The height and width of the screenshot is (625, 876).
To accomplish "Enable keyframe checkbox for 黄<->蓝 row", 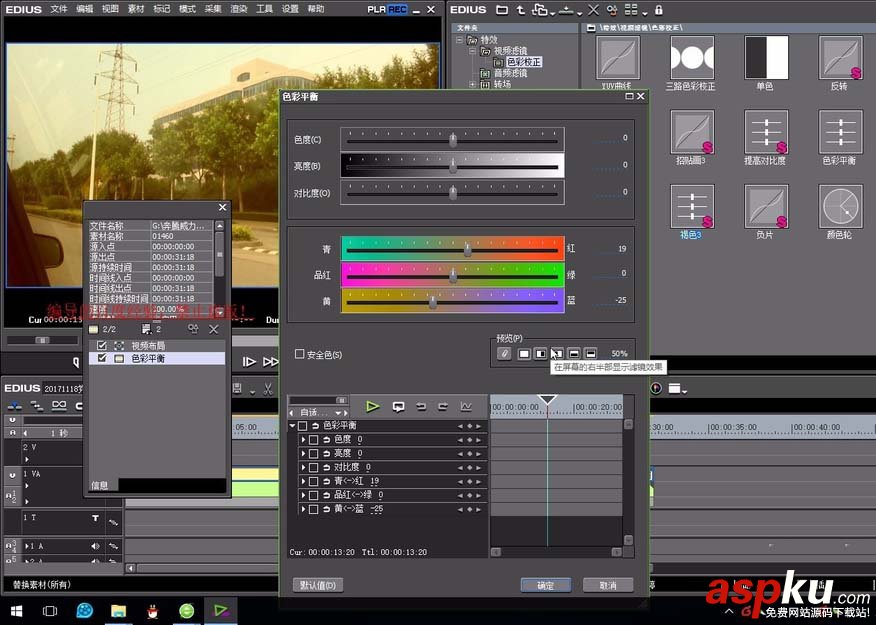I will click(x=313, y=509).
